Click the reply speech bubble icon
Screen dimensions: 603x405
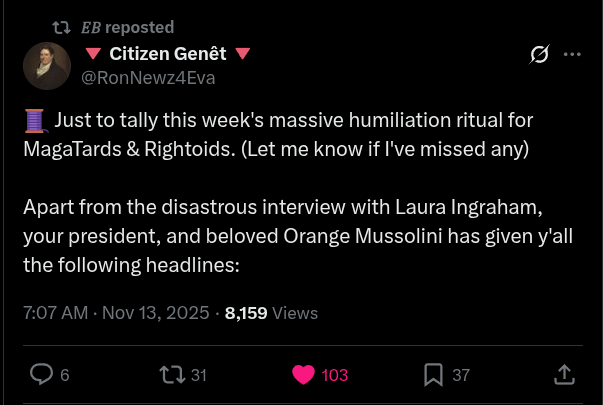point(41,374)
